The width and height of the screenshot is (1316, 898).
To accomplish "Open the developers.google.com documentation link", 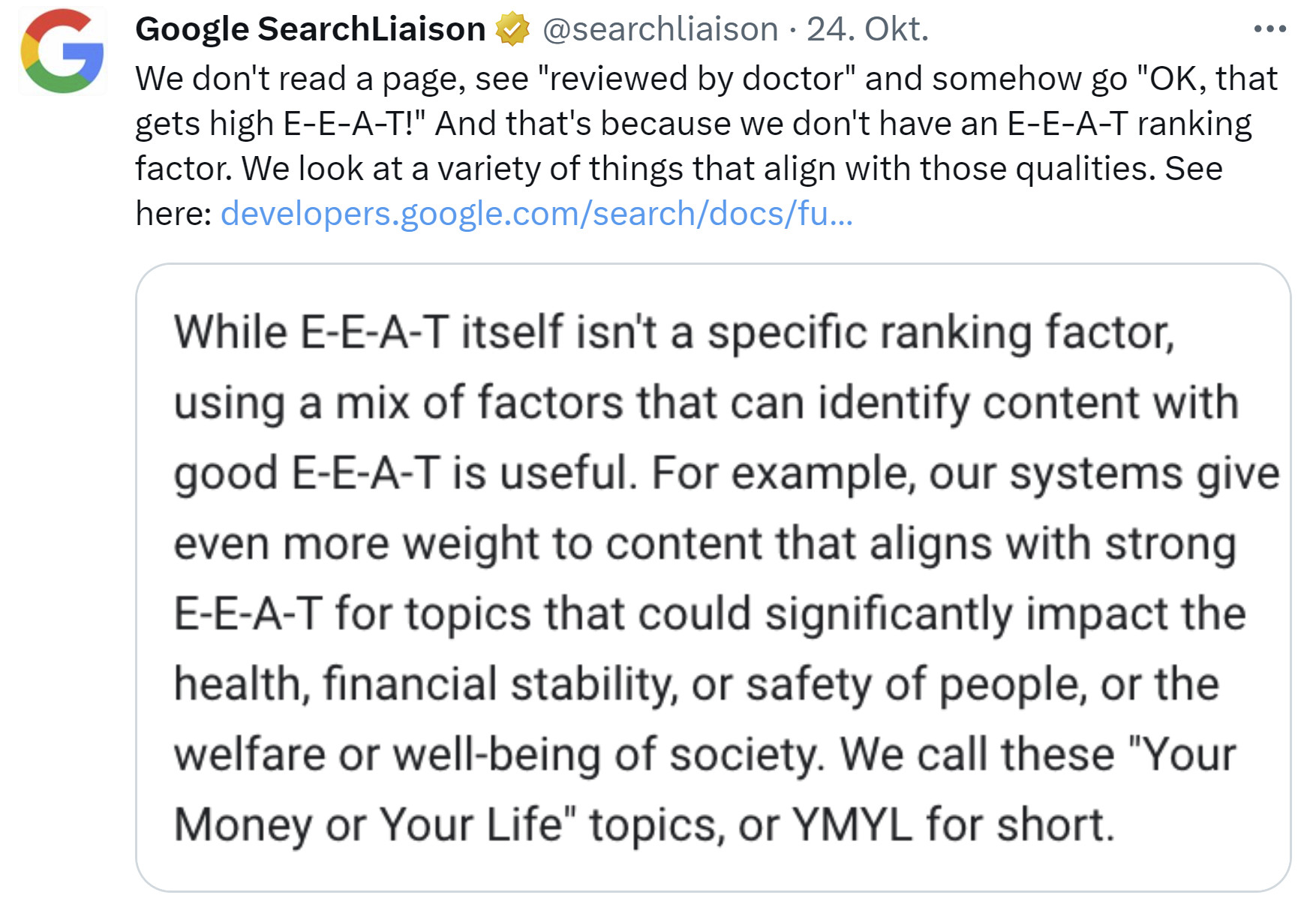I will pos(536,214).
